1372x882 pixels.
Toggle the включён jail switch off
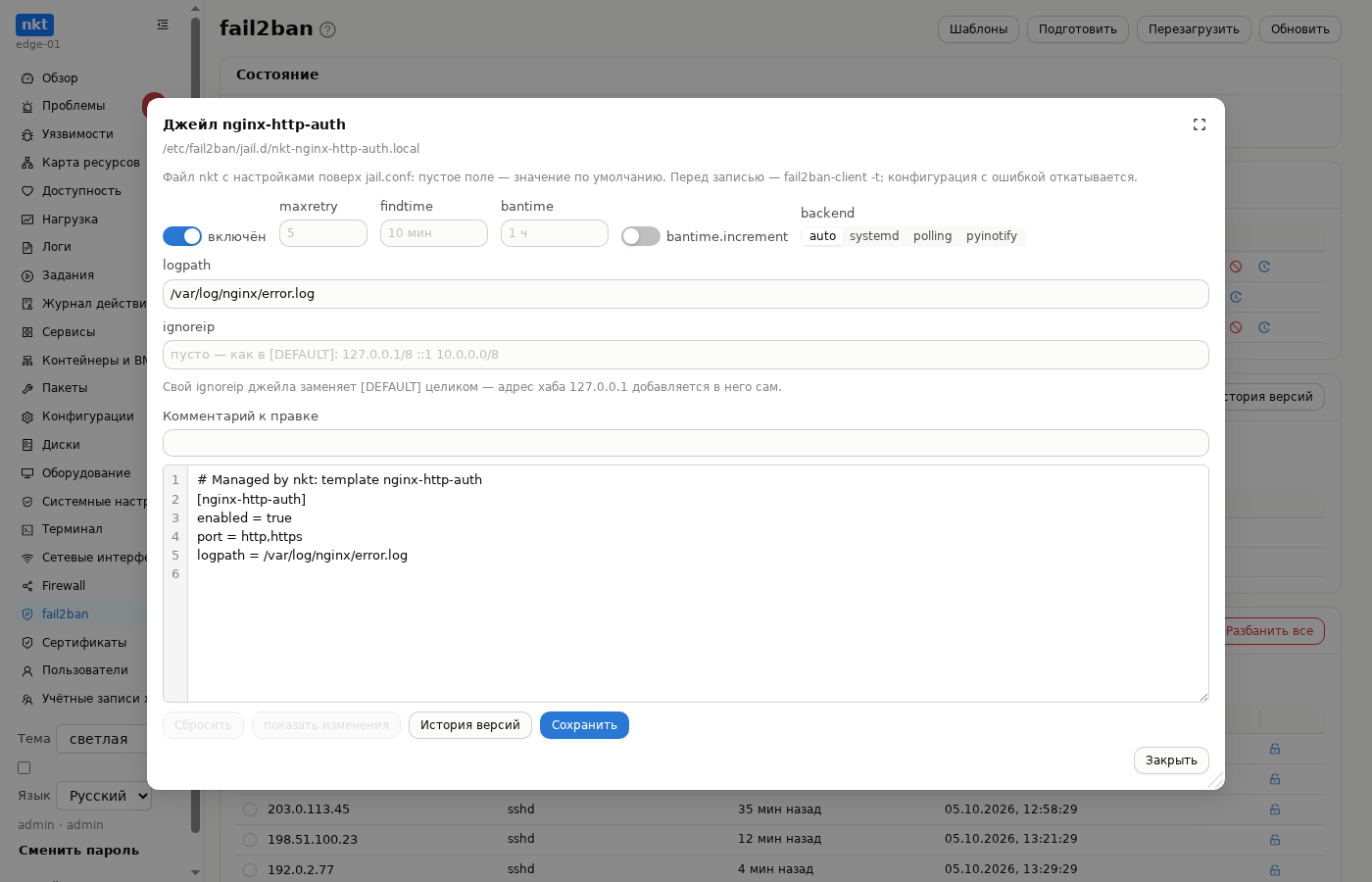(182, 236)
